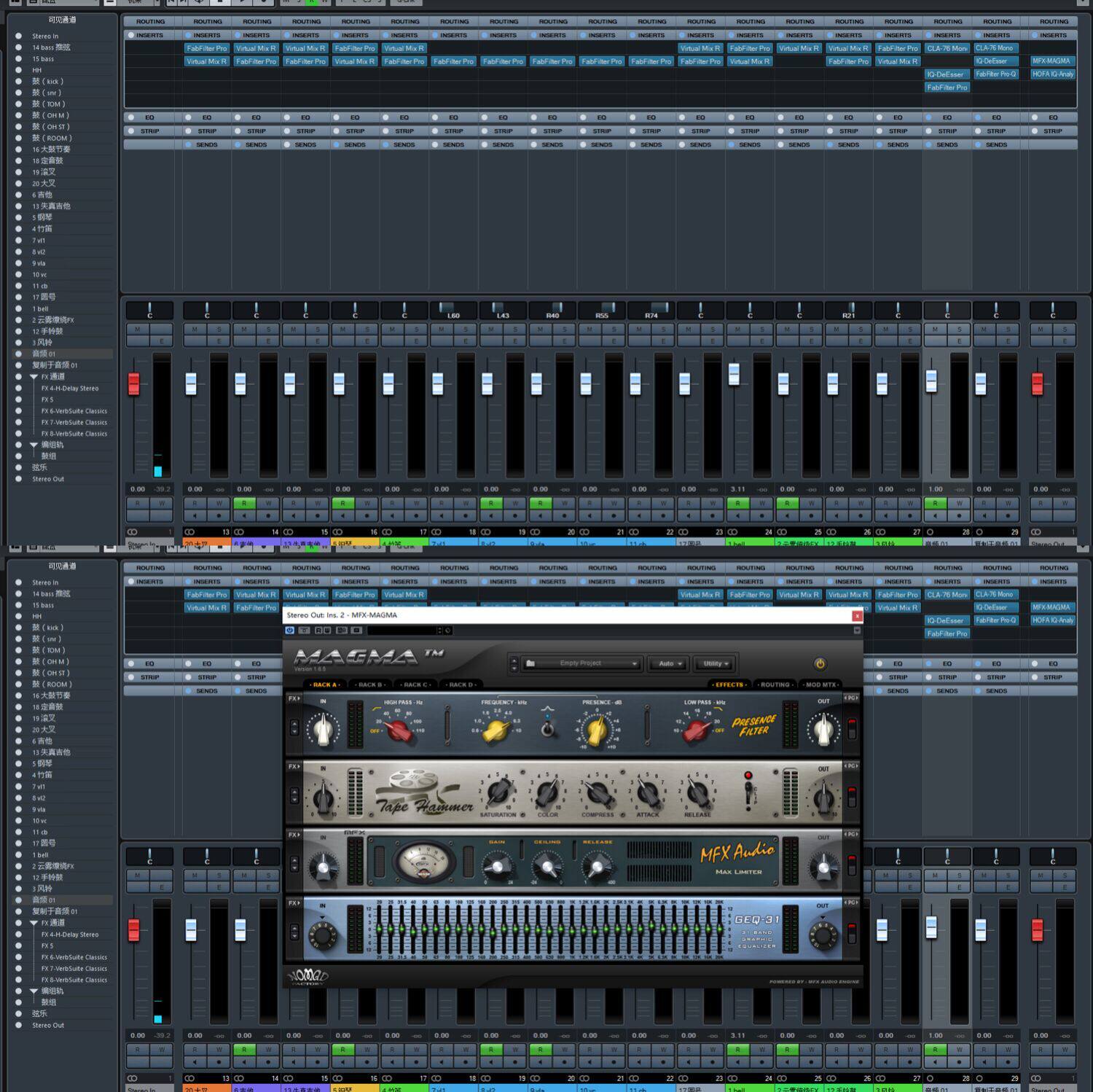Switch to RACK D tab
Image resolution: width=1093 pixels, height=1092 pixels.
pos(461,685)
